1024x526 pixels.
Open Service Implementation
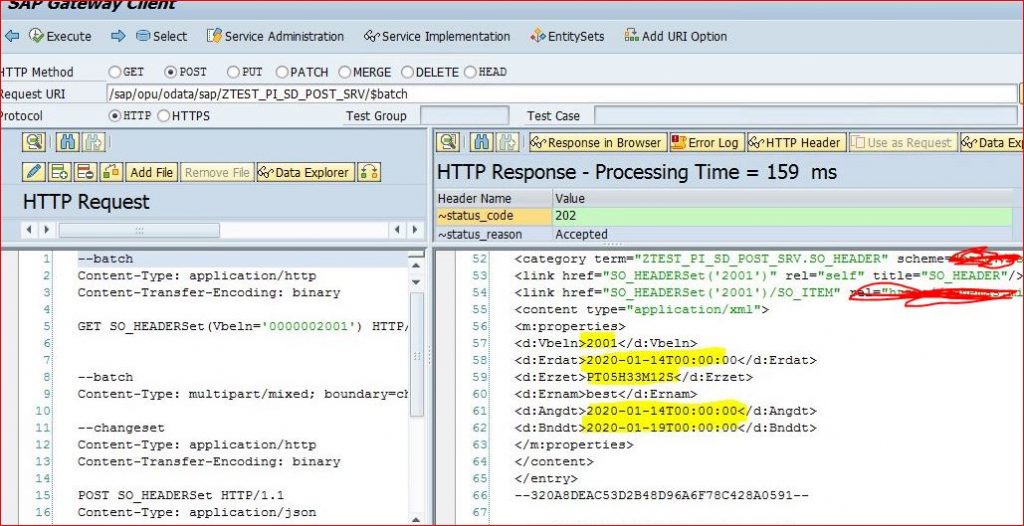(437, 37)
